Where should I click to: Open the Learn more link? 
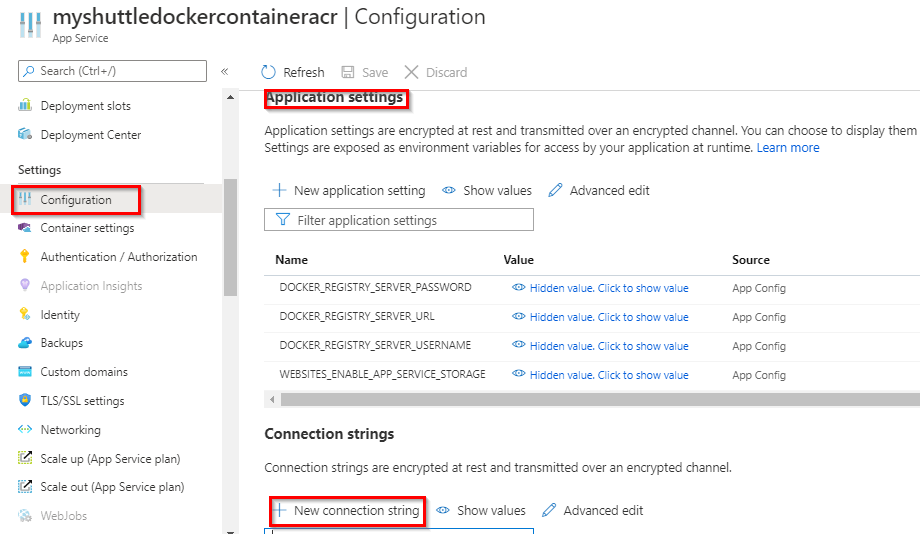(788, 147)
